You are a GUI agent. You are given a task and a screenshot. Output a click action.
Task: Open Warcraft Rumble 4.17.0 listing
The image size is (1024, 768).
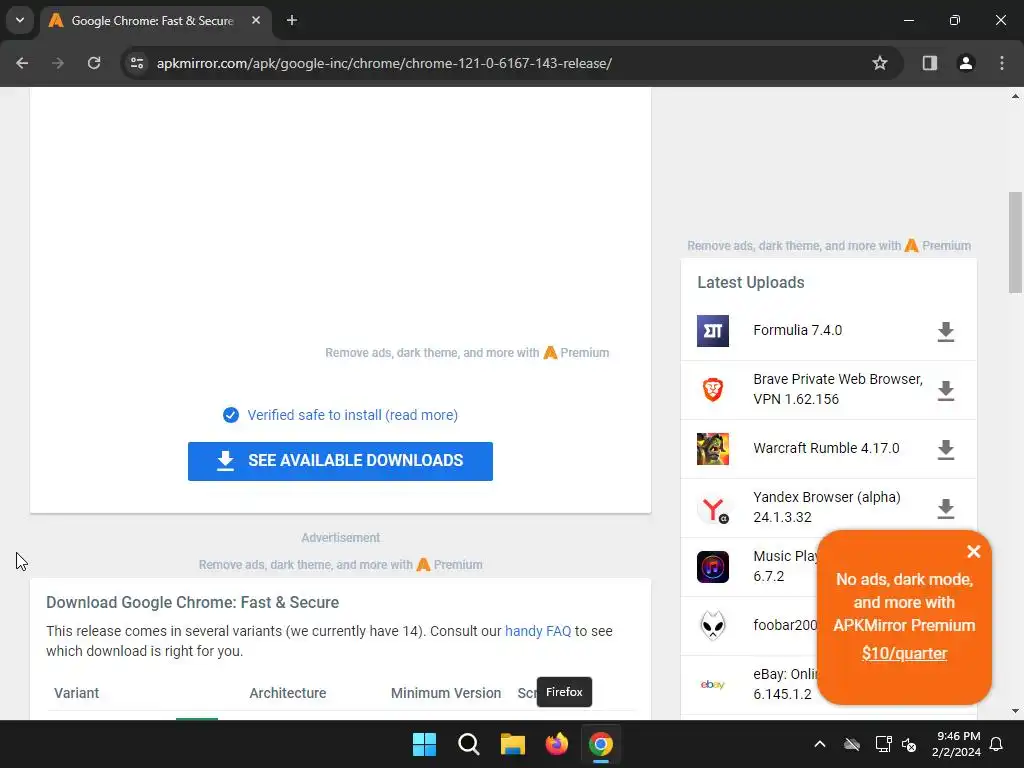[826, 449]
